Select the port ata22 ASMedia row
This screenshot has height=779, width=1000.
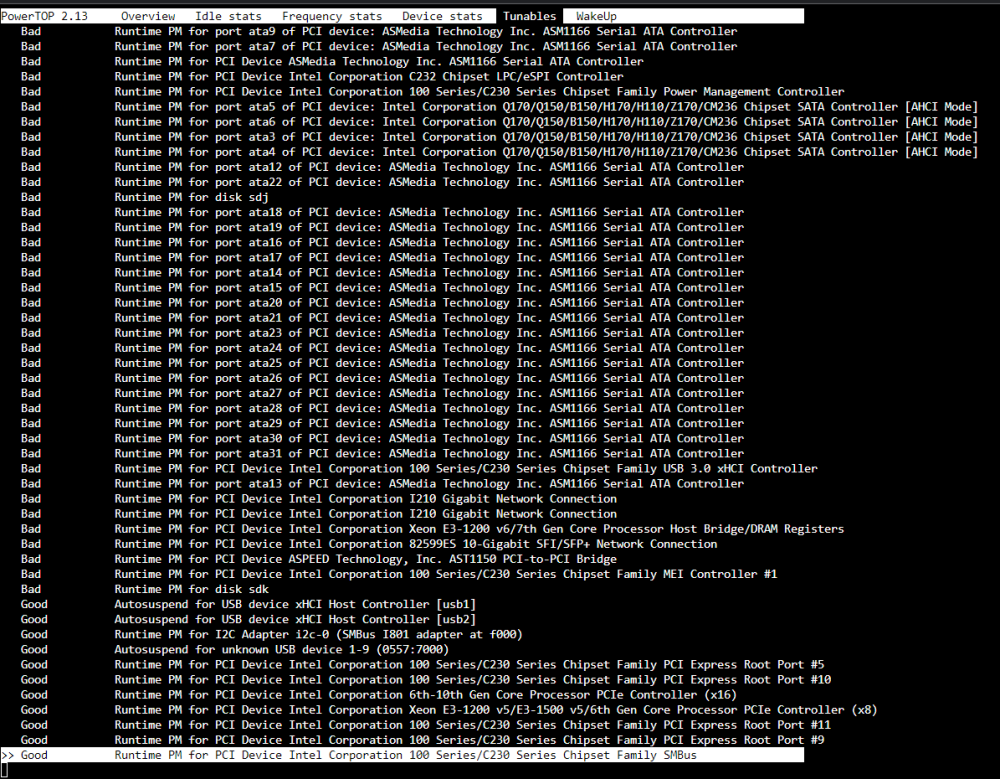point(382,182)
